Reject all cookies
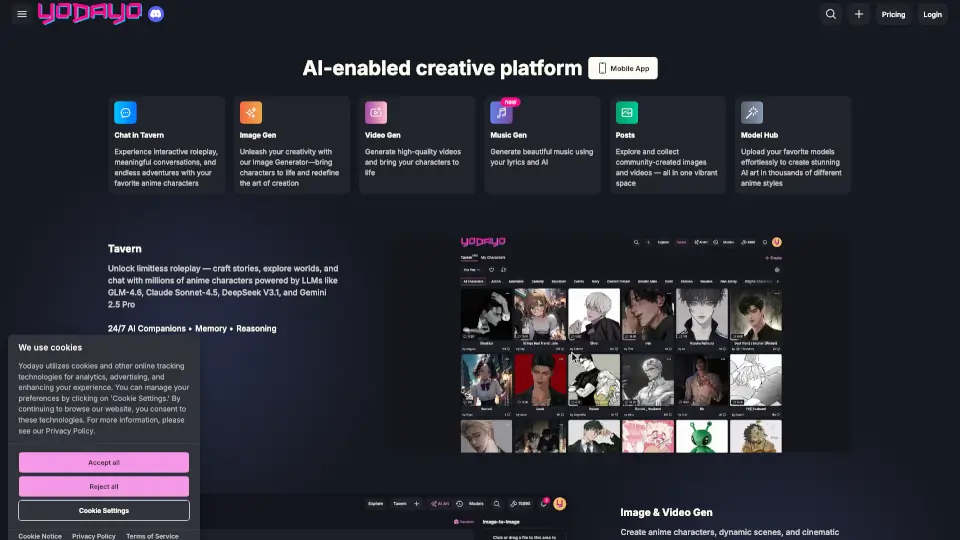The width and height of the screenshot is (960, 540). [x=104, y=486]
